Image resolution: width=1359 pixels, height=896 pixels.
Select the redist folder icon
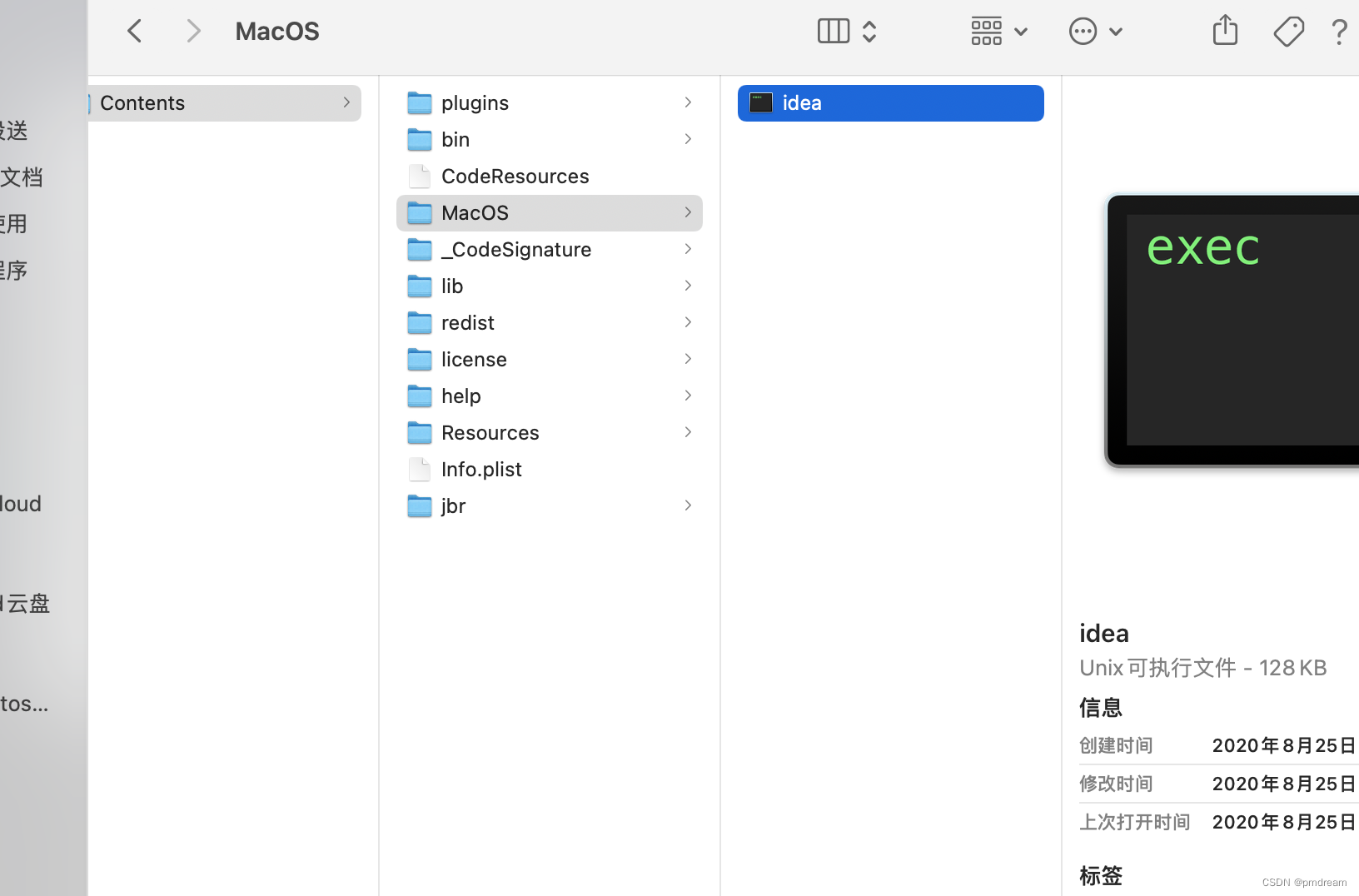coord(420,322)
